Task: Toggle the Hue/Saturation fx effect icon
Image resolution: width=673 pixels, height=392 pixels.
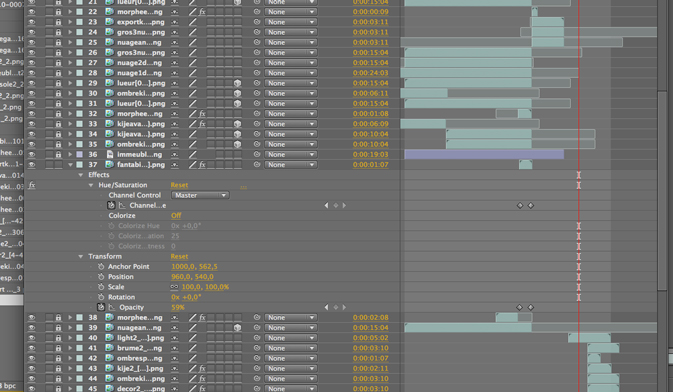Action: click(32, 185)
